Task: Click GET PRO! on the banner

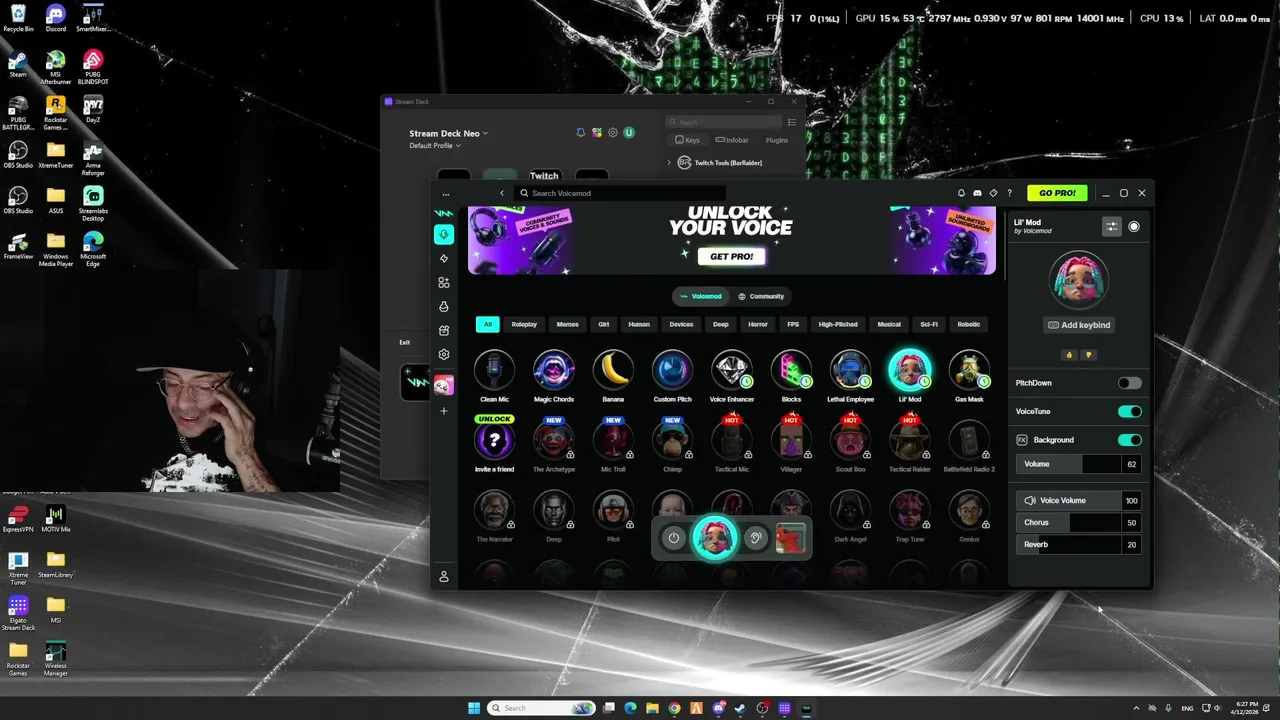Action: [731, 256]
